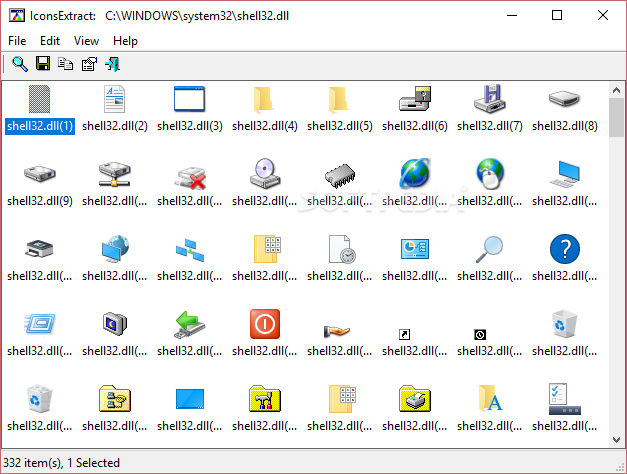The width and height of the screenshot is (627, 474).
Task: Select the floppy drive icon shell32.dll(6)
Action: 415,98
